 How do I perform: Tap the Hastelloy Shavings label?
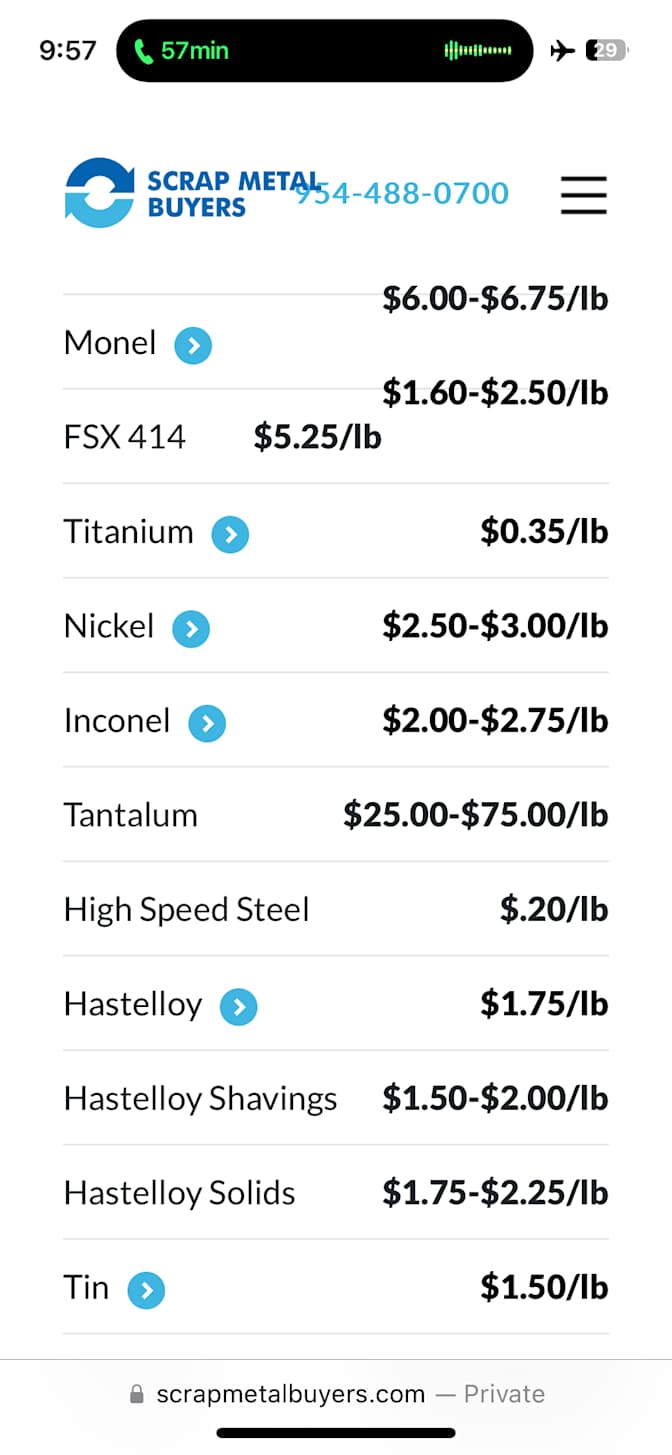tap(200, 1099)
